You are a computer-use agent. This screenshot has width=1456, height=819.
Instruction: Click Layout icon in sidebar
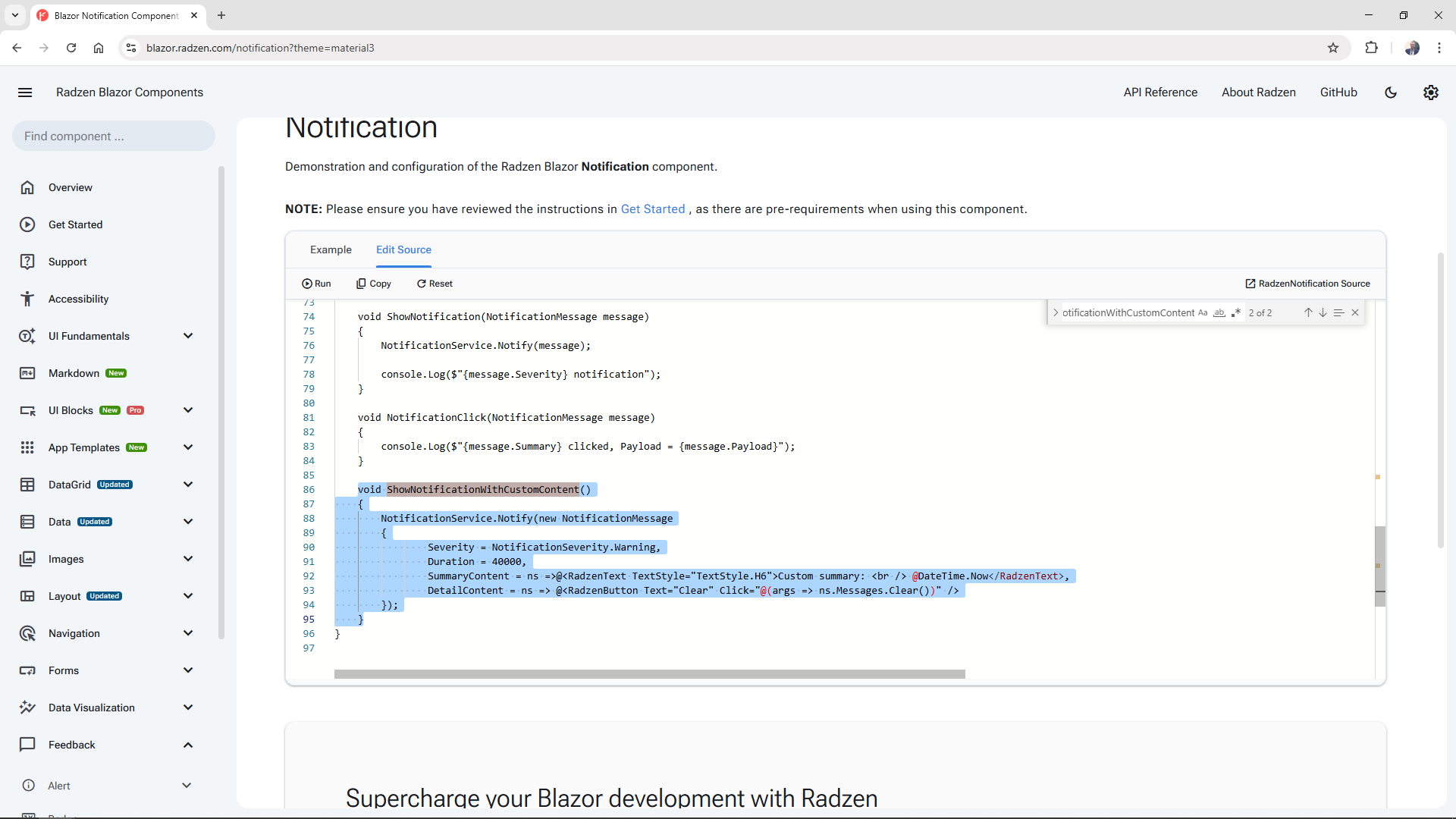(x=27, y=596)
